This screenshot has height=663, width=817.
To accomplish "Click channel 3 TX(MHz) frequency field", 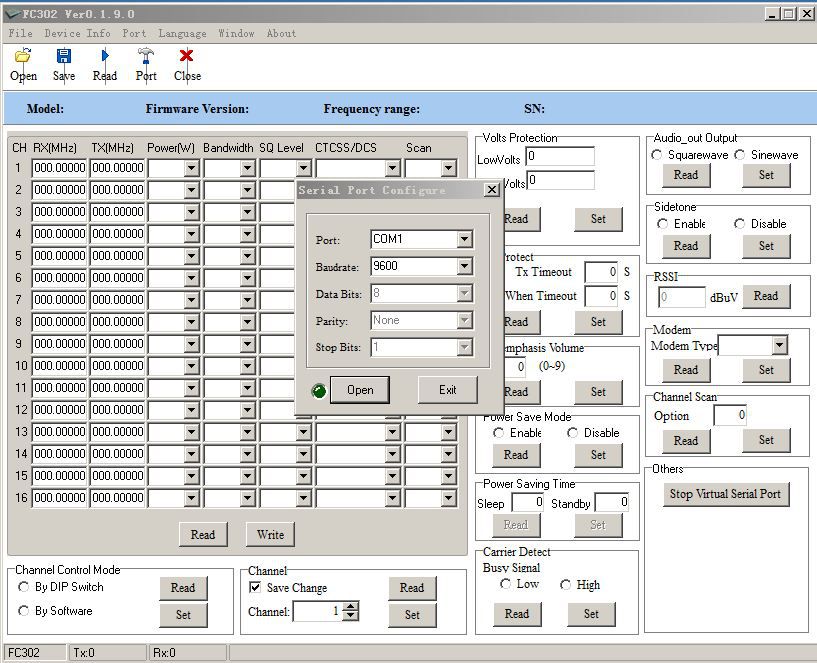I will point(117,212).
